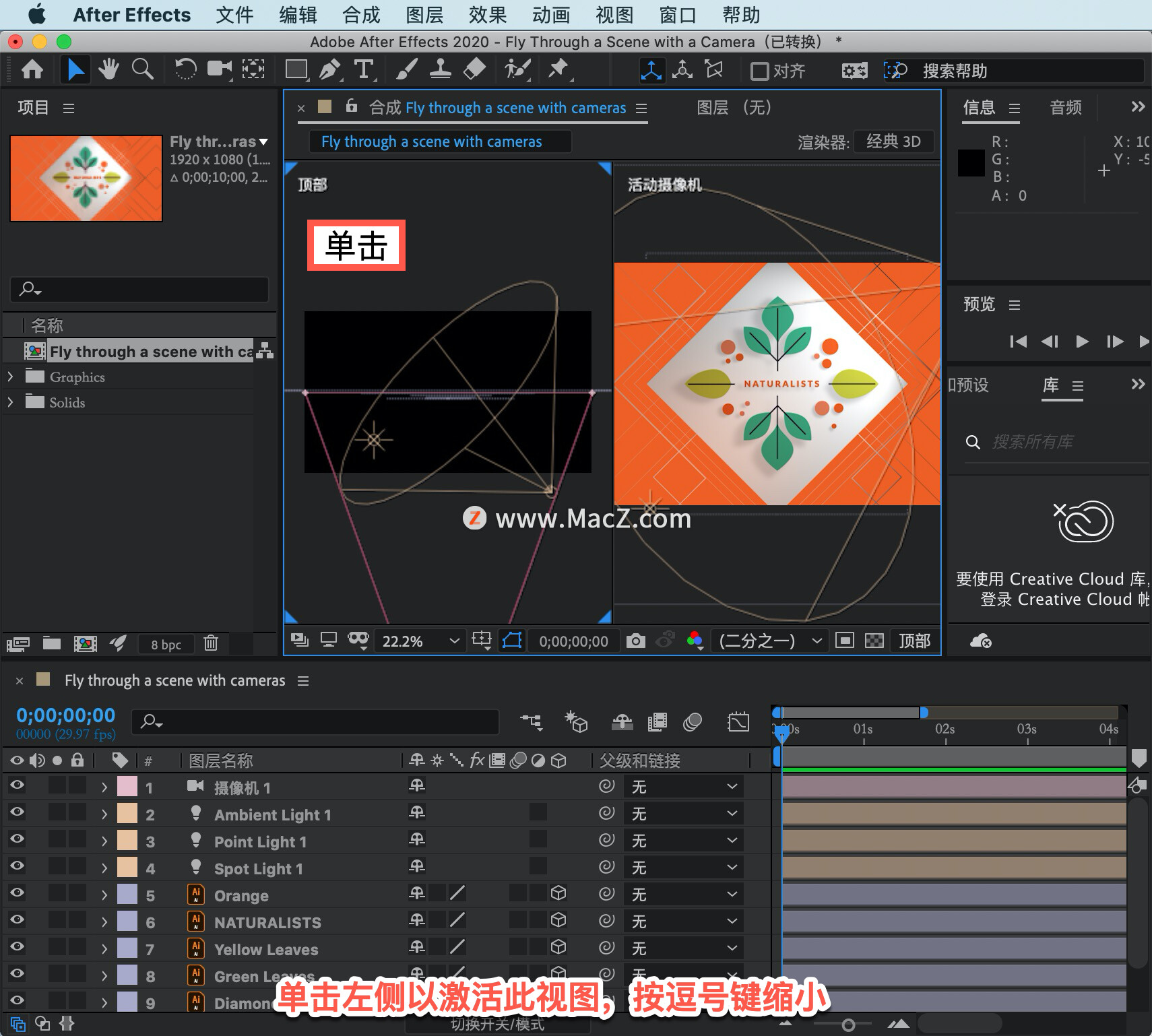Click the 切换开关/模式 button
Image resolution: width=1152 pixels, height=1036 pixels.
(497, 1025)
